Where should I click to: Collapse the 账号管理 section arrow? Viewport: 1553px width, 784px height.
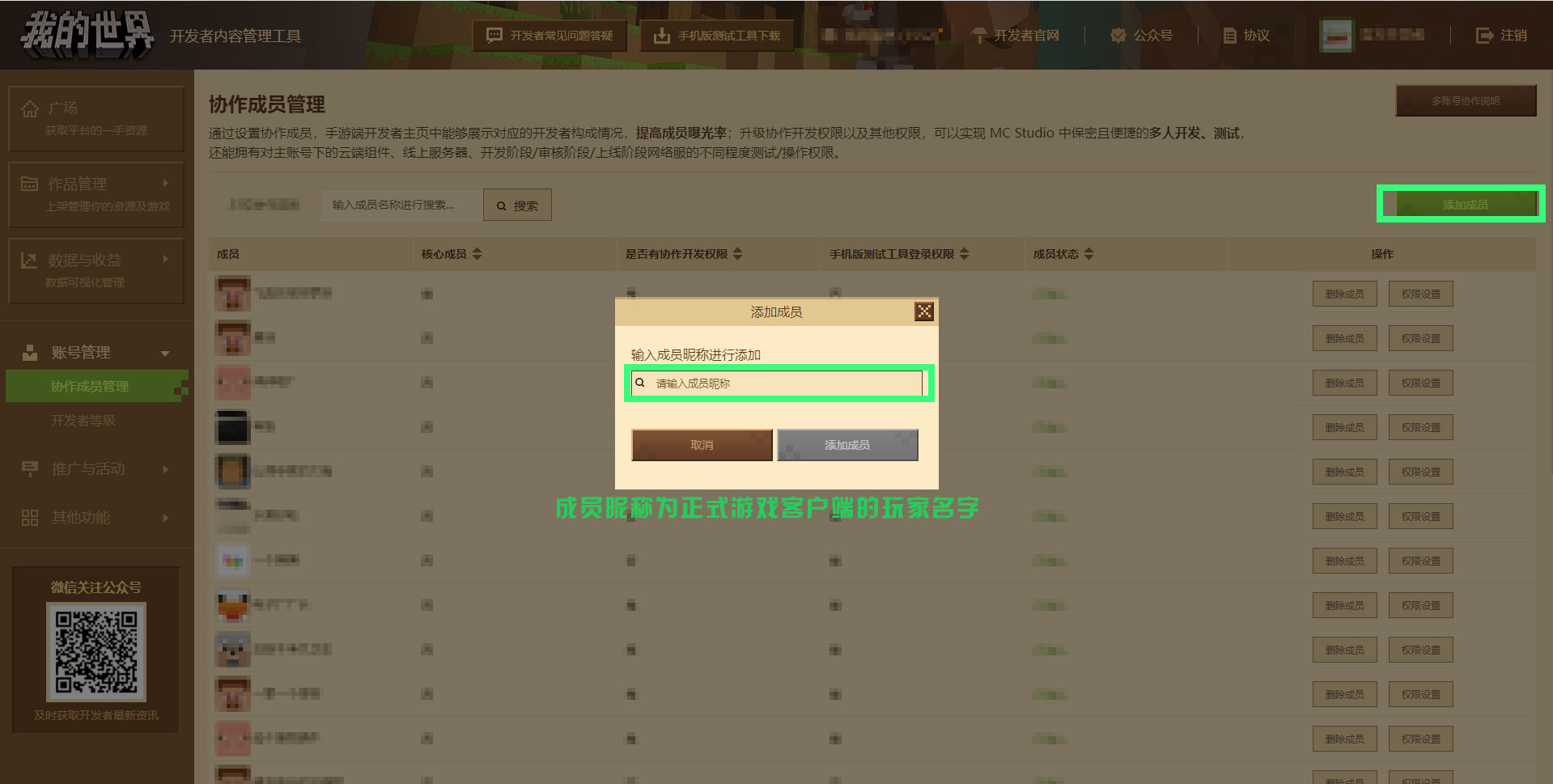point(165,354)
